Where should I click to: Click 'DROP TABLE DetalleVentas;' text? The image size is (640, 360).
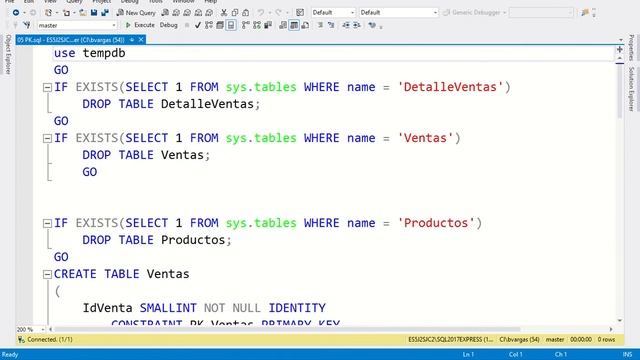point(171,104)
